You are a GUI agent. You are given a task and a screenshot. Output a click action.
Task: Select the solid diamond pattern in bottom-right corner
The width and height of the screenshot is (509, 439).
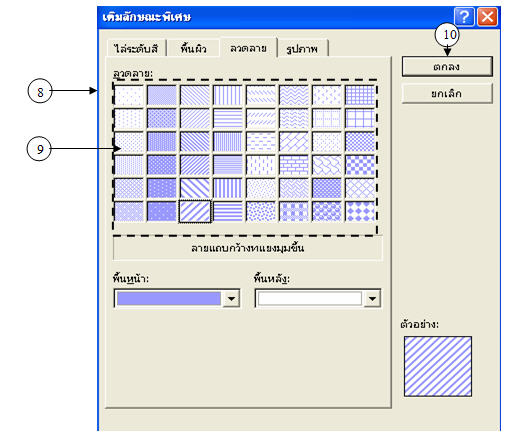360,211
